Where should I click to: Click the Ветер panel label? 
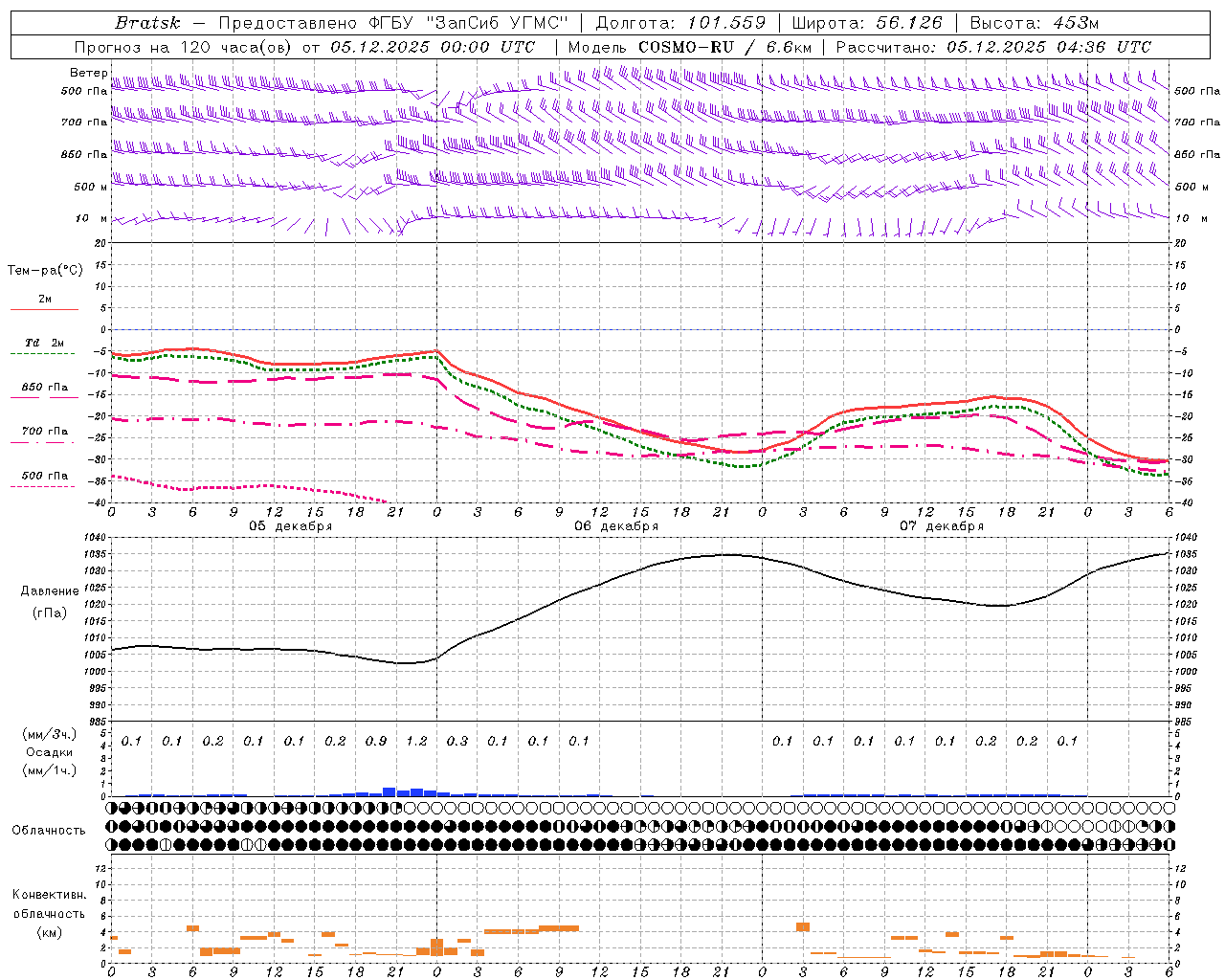click(89, 73)
